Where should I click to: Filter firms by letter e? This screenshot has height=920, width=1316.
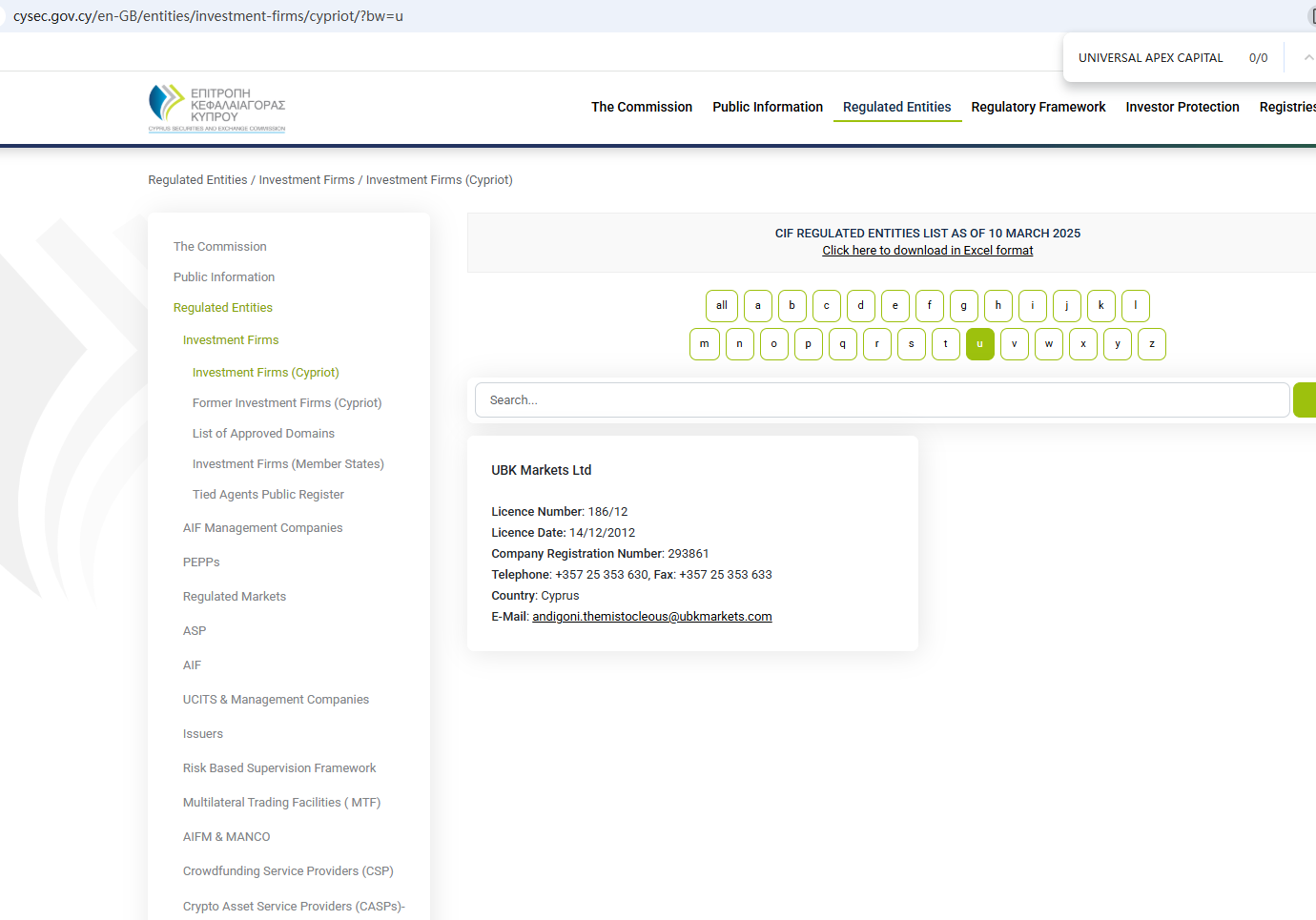tap(895, 306)
